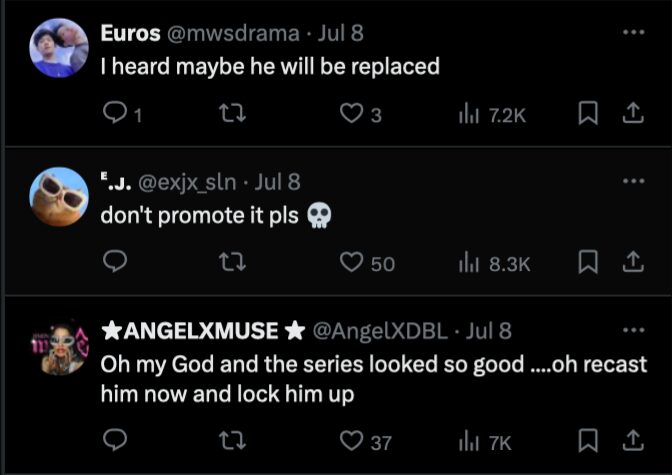Share the exjx_sln tweet

point(632,263)
